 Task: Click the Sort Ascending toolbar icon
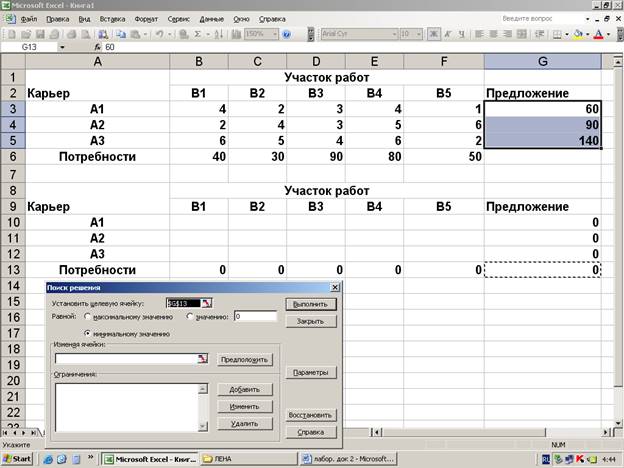click(218, 35)
